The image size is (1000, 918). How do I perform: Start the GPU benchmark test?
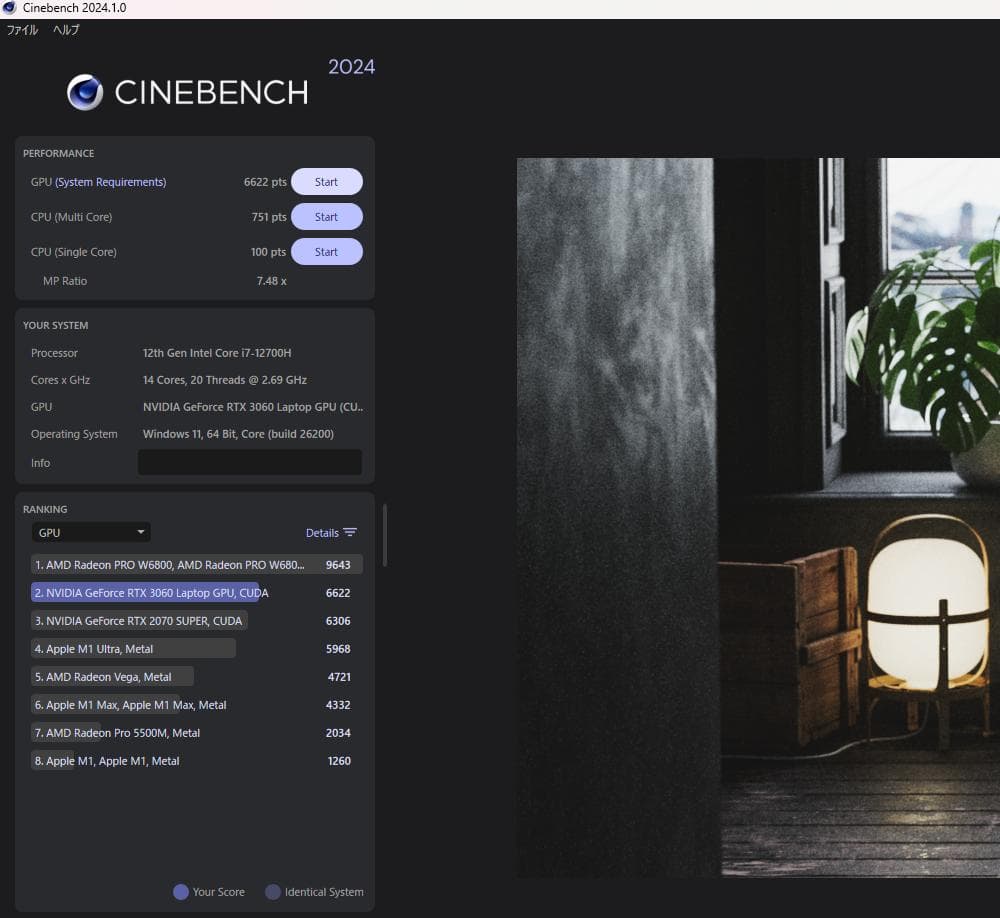326,182
